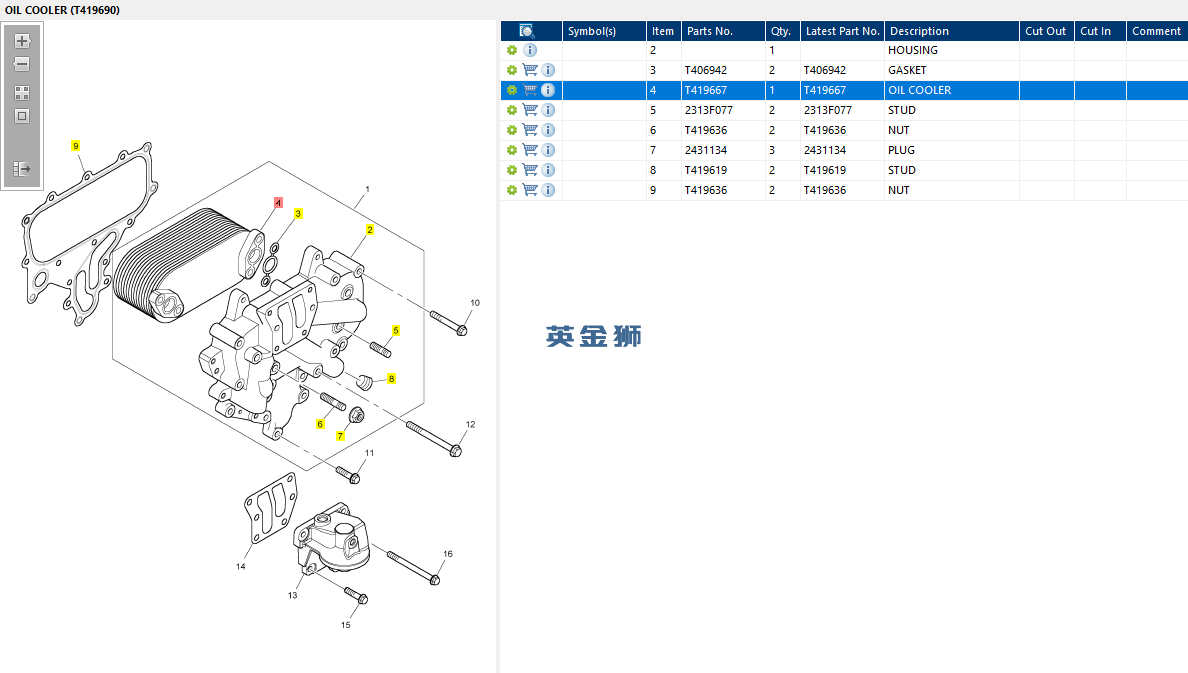Click the four-squares grid view icon
Image resolution: width=1188 pixels, height=673 pixels.
click(x=22, y=92)
